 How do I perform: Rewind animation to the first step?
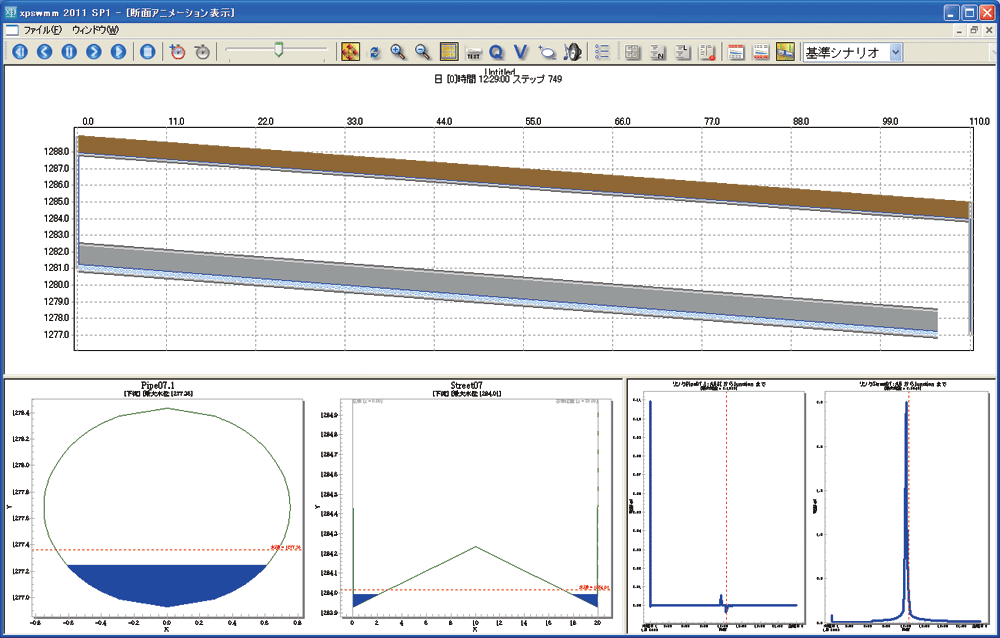pyautogui.click(x=20, y=51)
